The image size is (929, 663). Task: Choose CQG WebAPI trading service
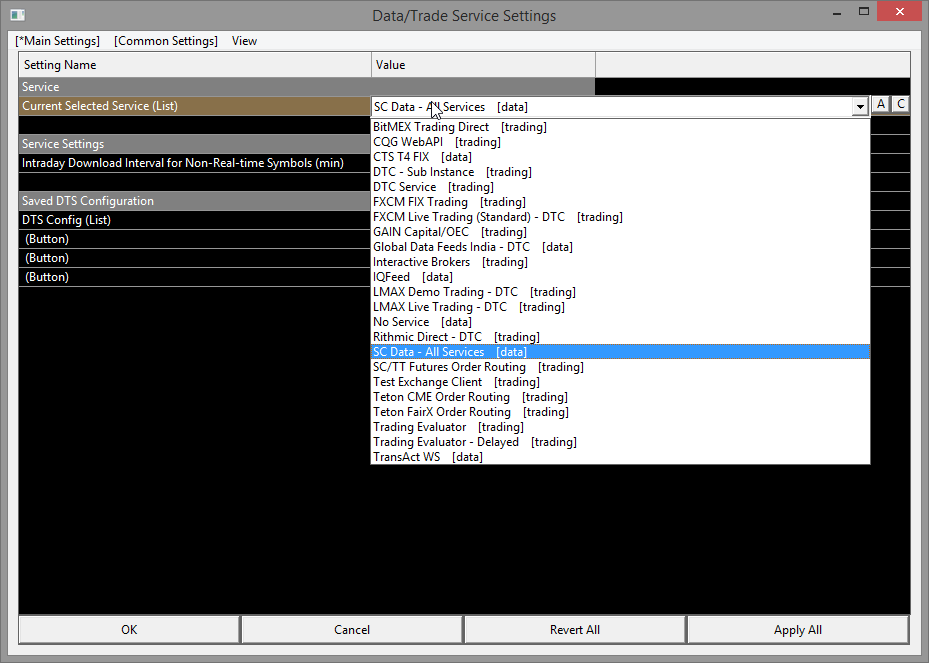[620, 142]
